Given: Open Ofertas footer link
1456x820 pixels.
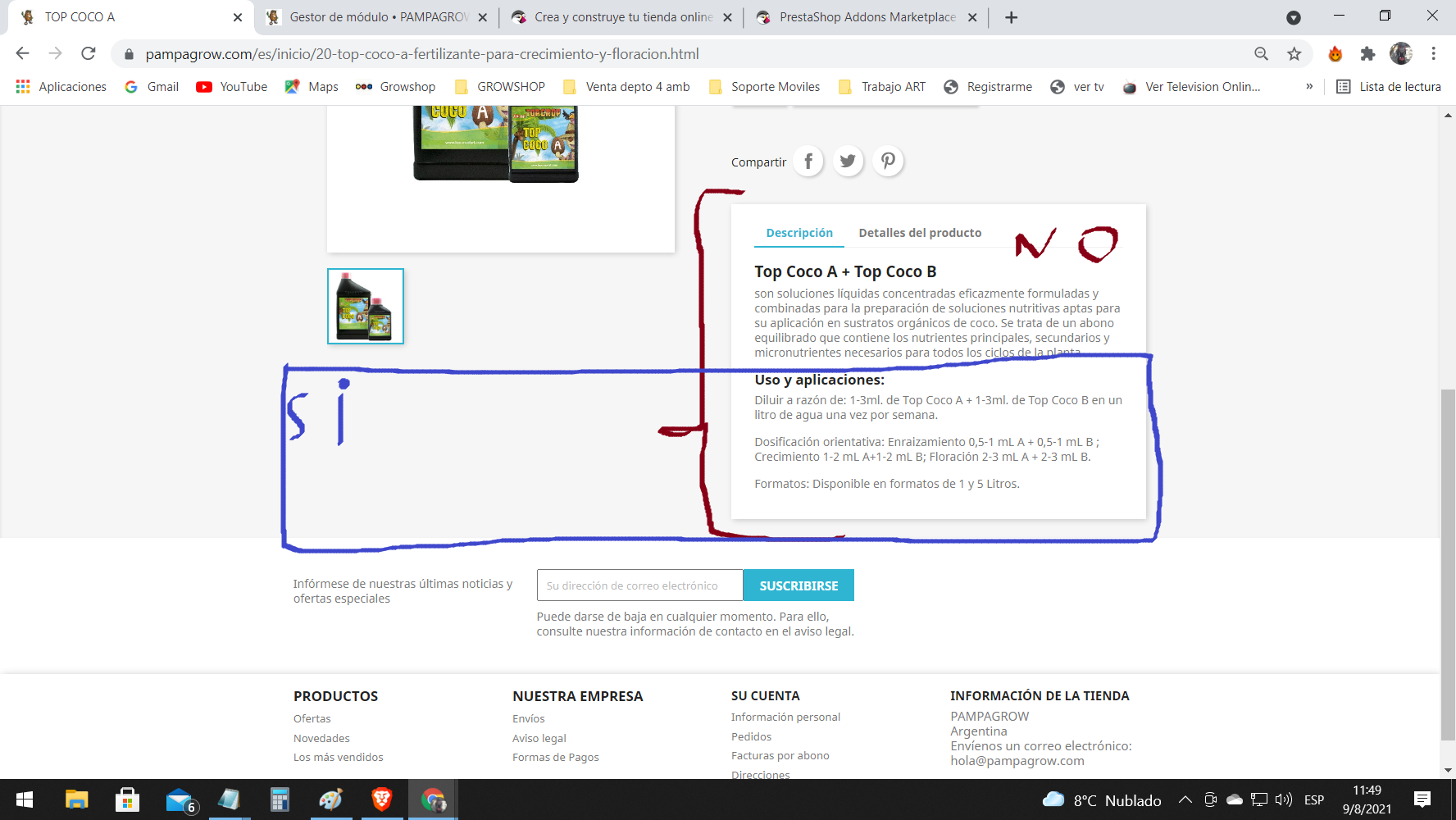Looking at the screenshot, I should click(312, 718).
